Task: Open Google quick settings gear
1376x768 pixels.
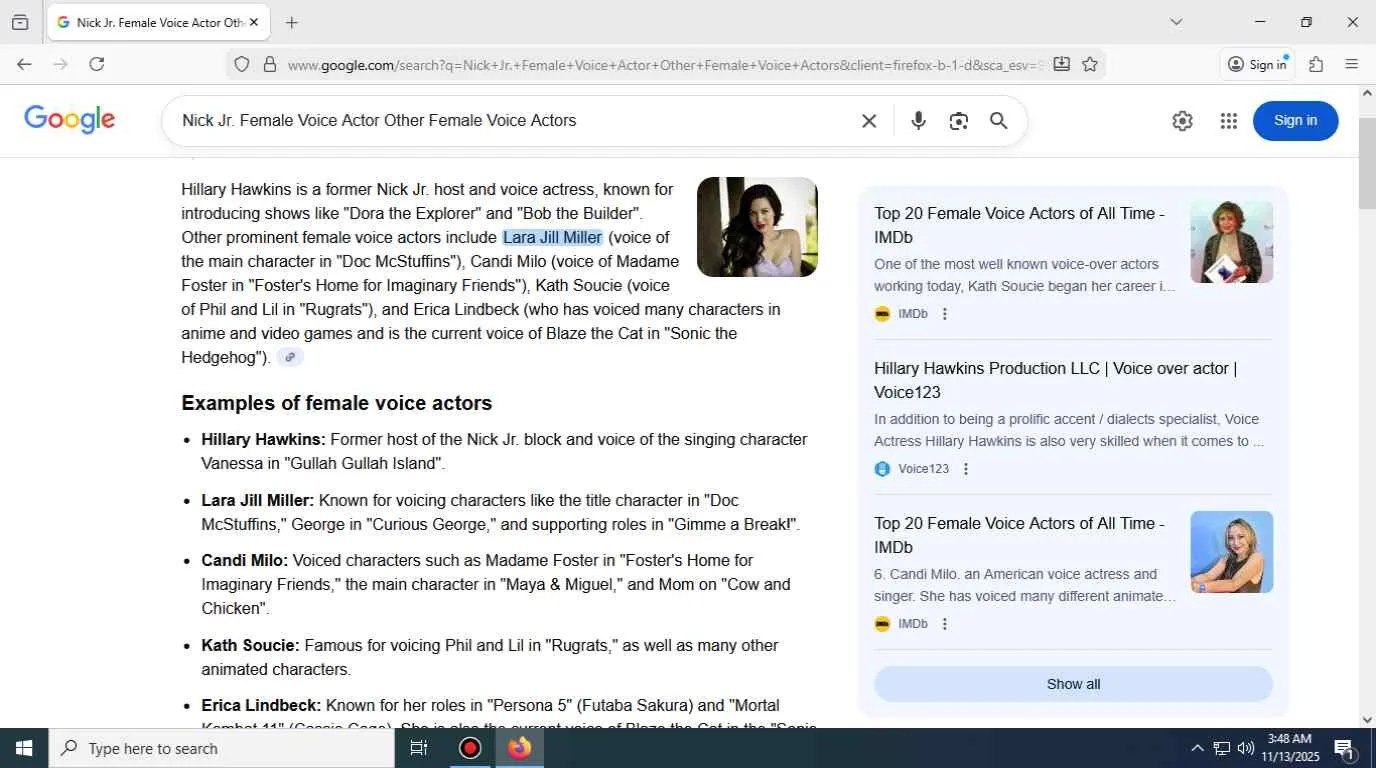Action: (x=1182, y=121)
